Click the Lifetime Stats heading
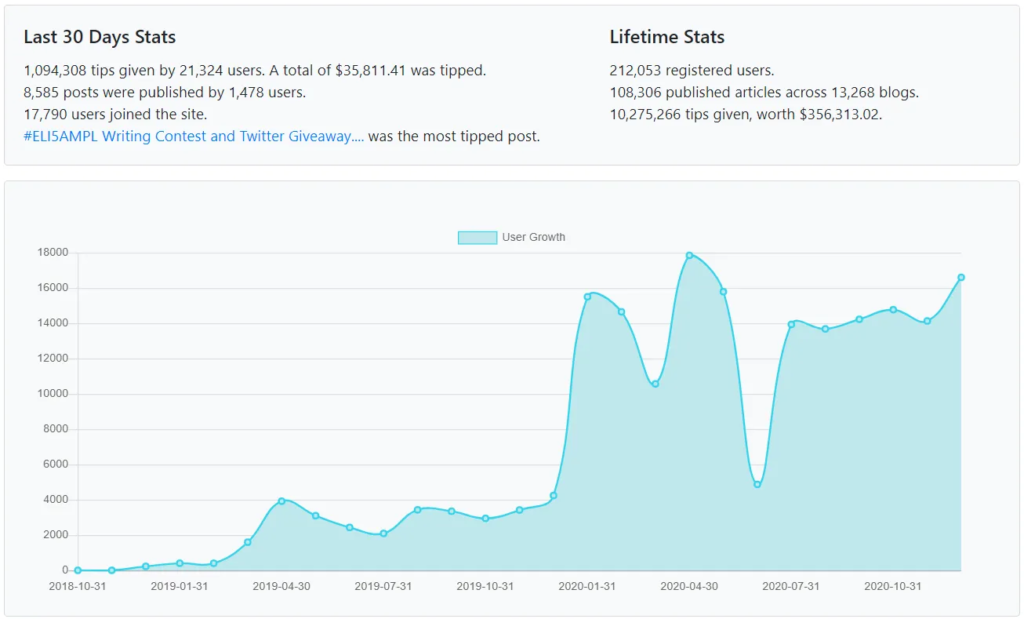The width and height of the screenshot is (1024, 619). click(667, 37)
